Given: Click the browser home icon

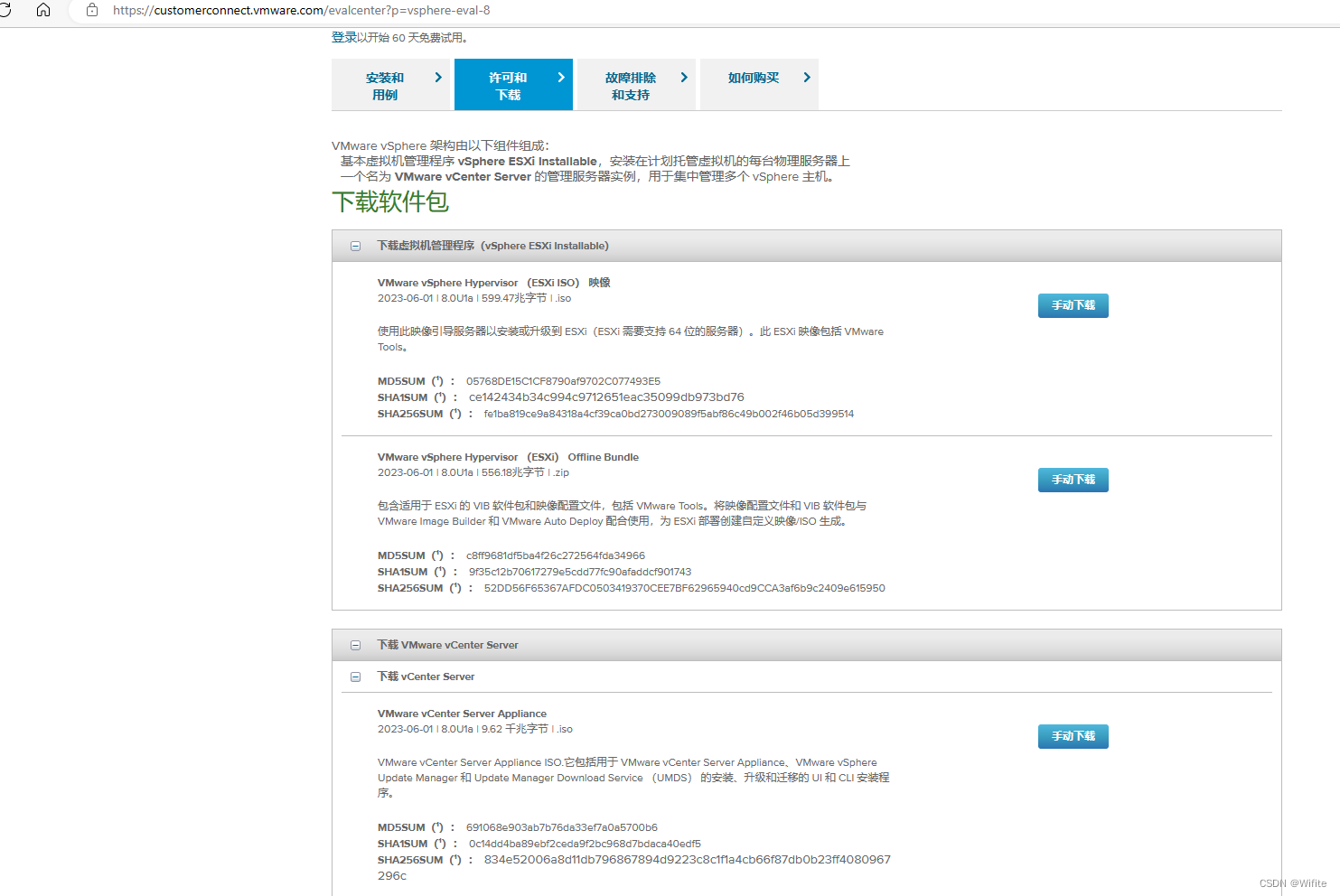Looking at the screenshot, I should coord(43,10).
